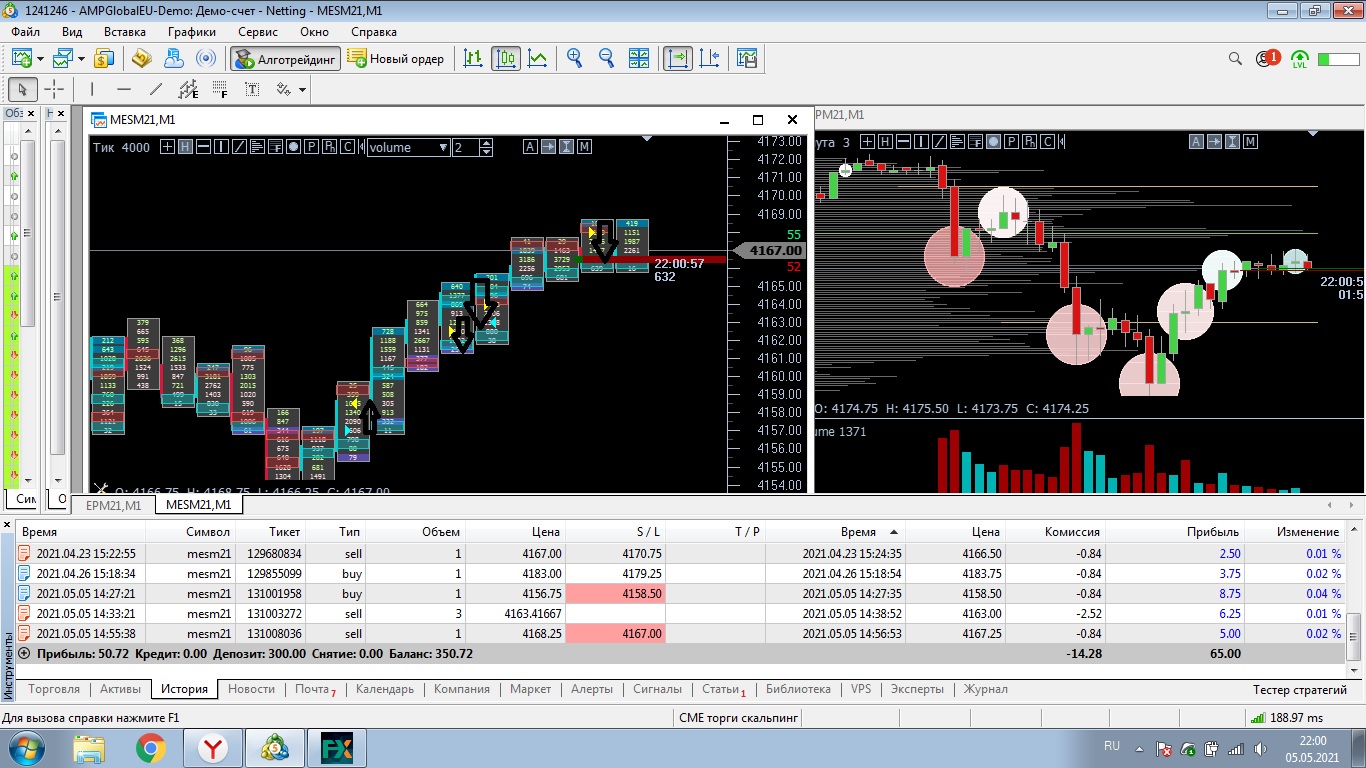Click the P button on the MESM21 chart toolbar
The image size is (1366, 768).
(311, 147)
